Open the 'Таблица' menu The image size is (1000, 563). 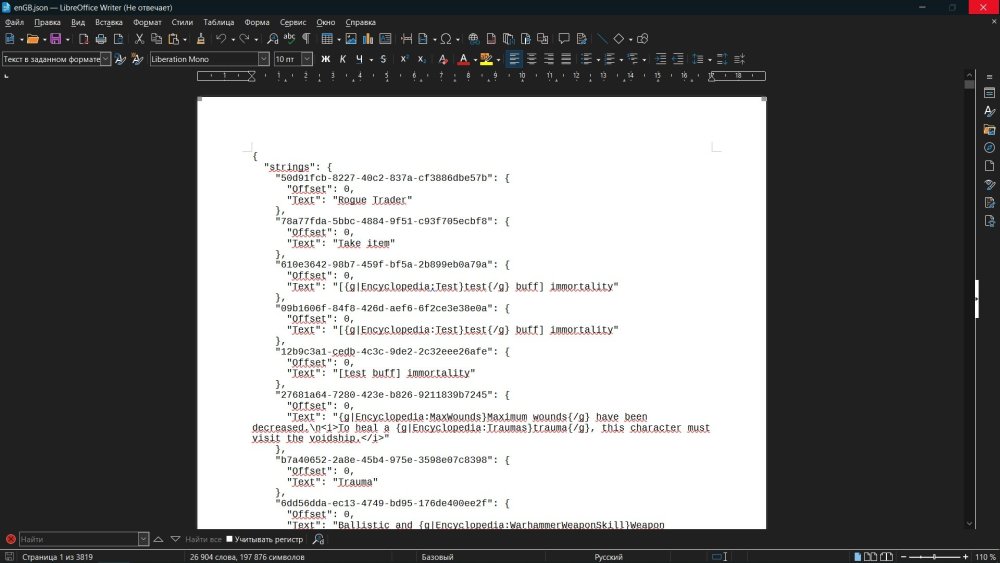218,21
